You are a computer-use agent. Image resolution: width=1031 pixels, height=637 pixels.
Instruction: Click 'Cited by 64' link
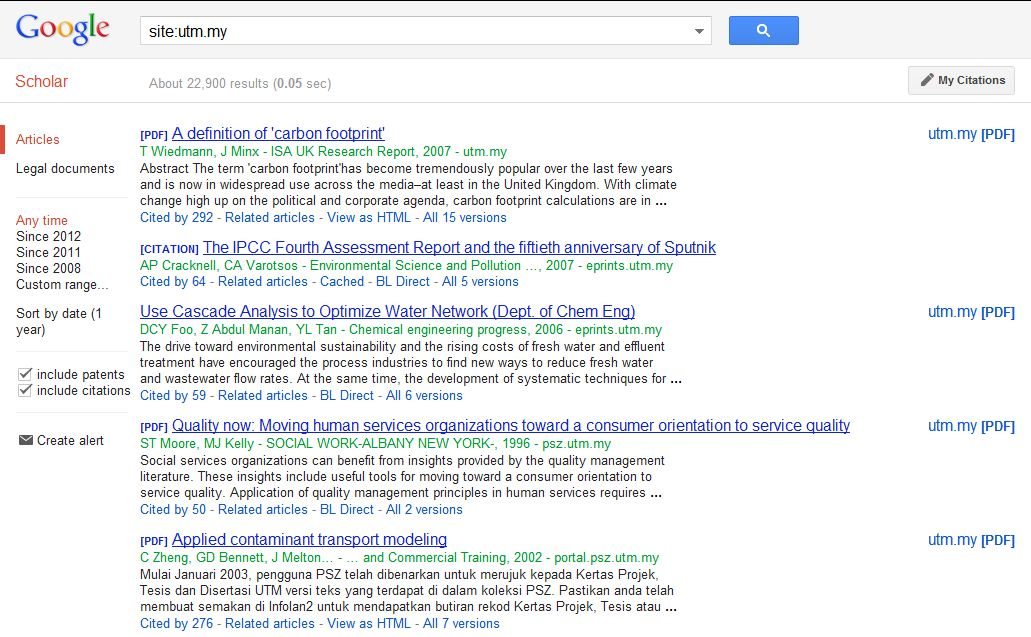(x=173, y=281)
